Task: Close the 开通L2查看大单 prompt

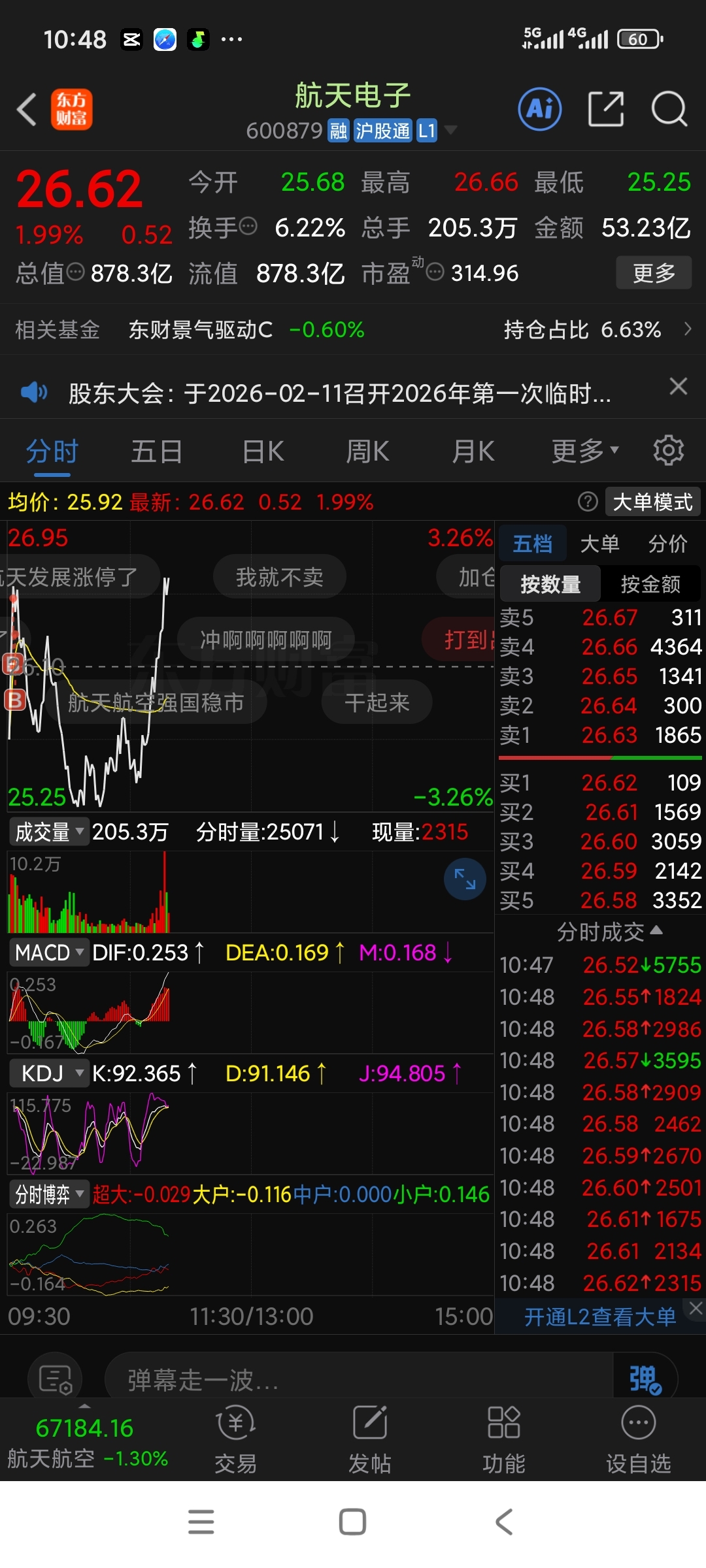Action: tap(696, 1308)
